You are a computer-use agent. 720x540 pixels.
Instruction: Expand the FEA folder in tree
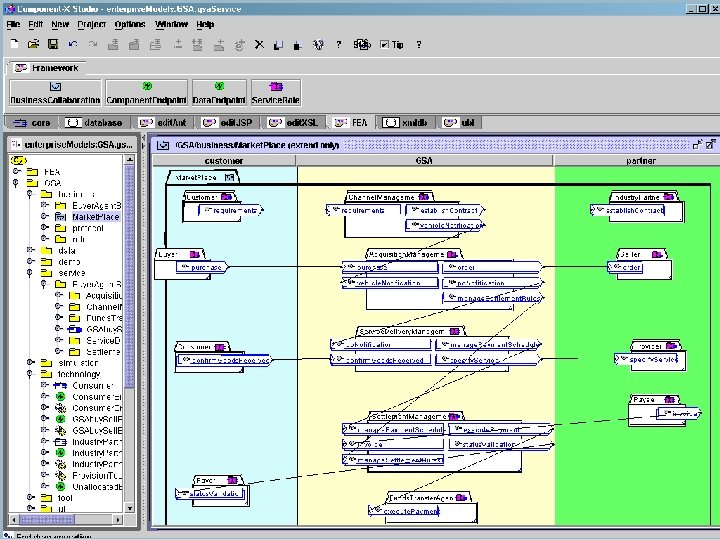(x=17, y=171)
